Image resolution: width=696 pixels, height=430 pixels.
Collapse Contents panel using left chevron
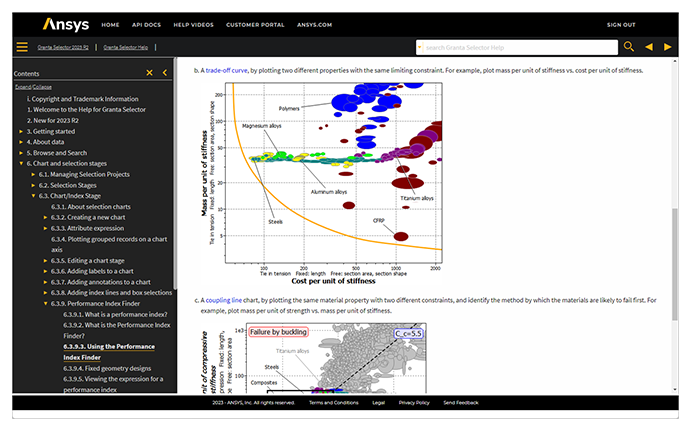tap(165, 73)
